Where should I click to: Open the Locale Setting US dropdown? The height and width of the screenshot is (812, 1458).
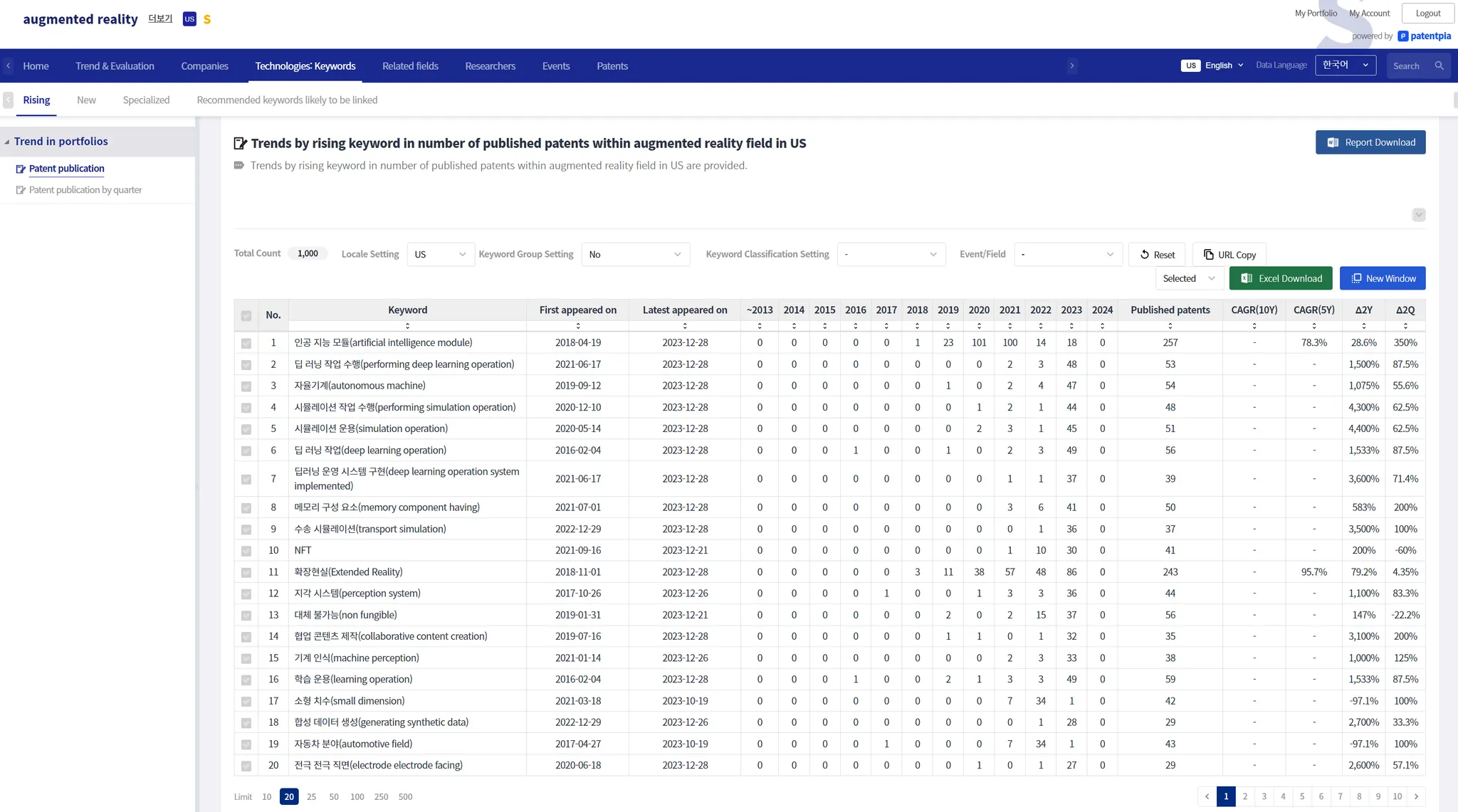pos(440,254)
